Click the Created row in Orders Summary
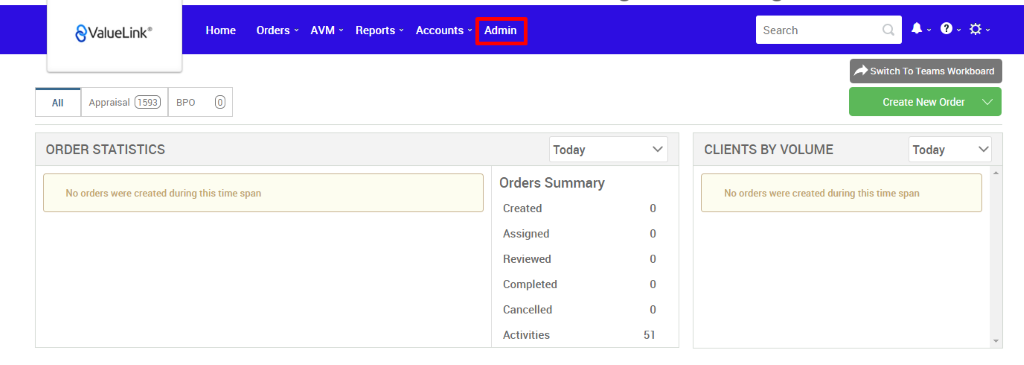The image size is (1024, 365). [580, 208]
